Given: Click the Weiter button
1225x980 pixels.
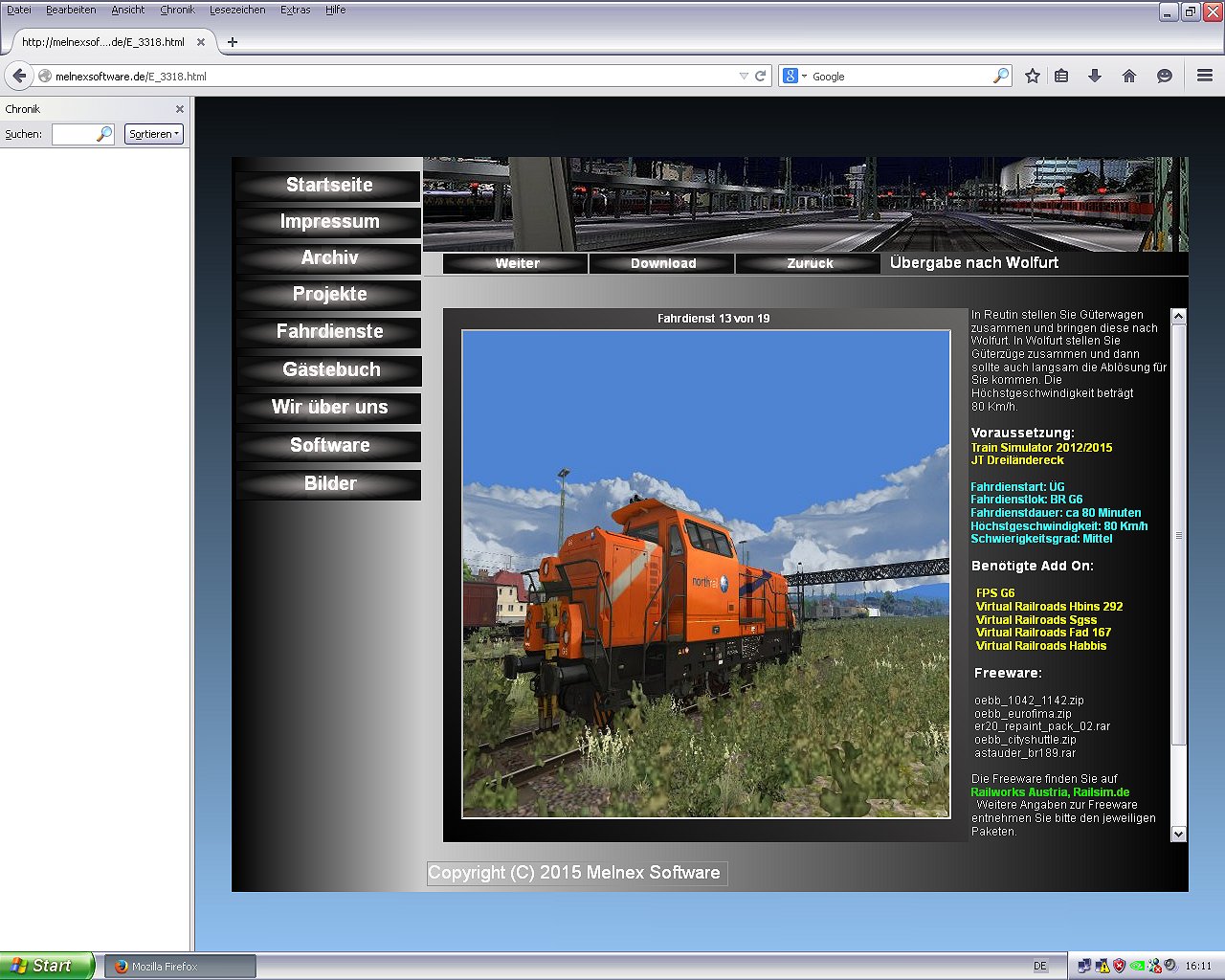Looking at the screenshot, I should pos(517,263).
